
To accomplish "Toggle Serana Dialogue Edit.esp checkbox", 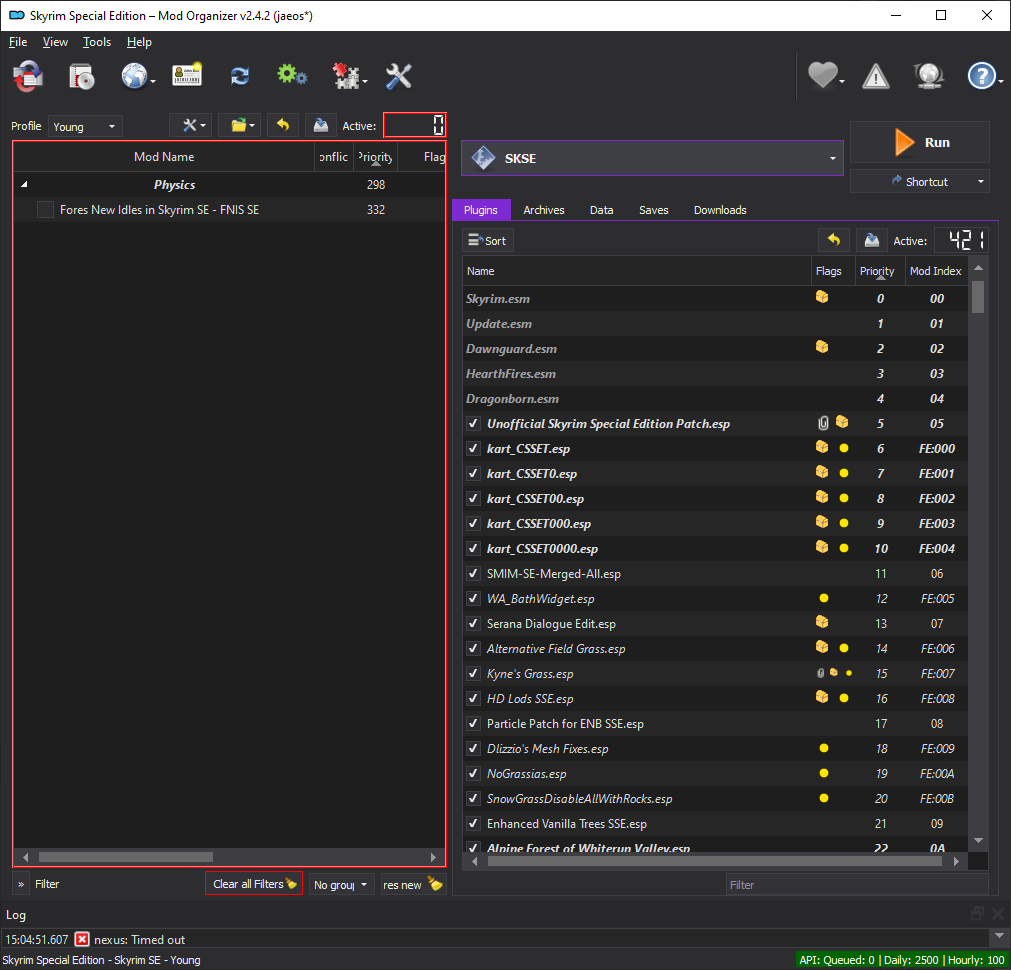I will click(473, 624).
